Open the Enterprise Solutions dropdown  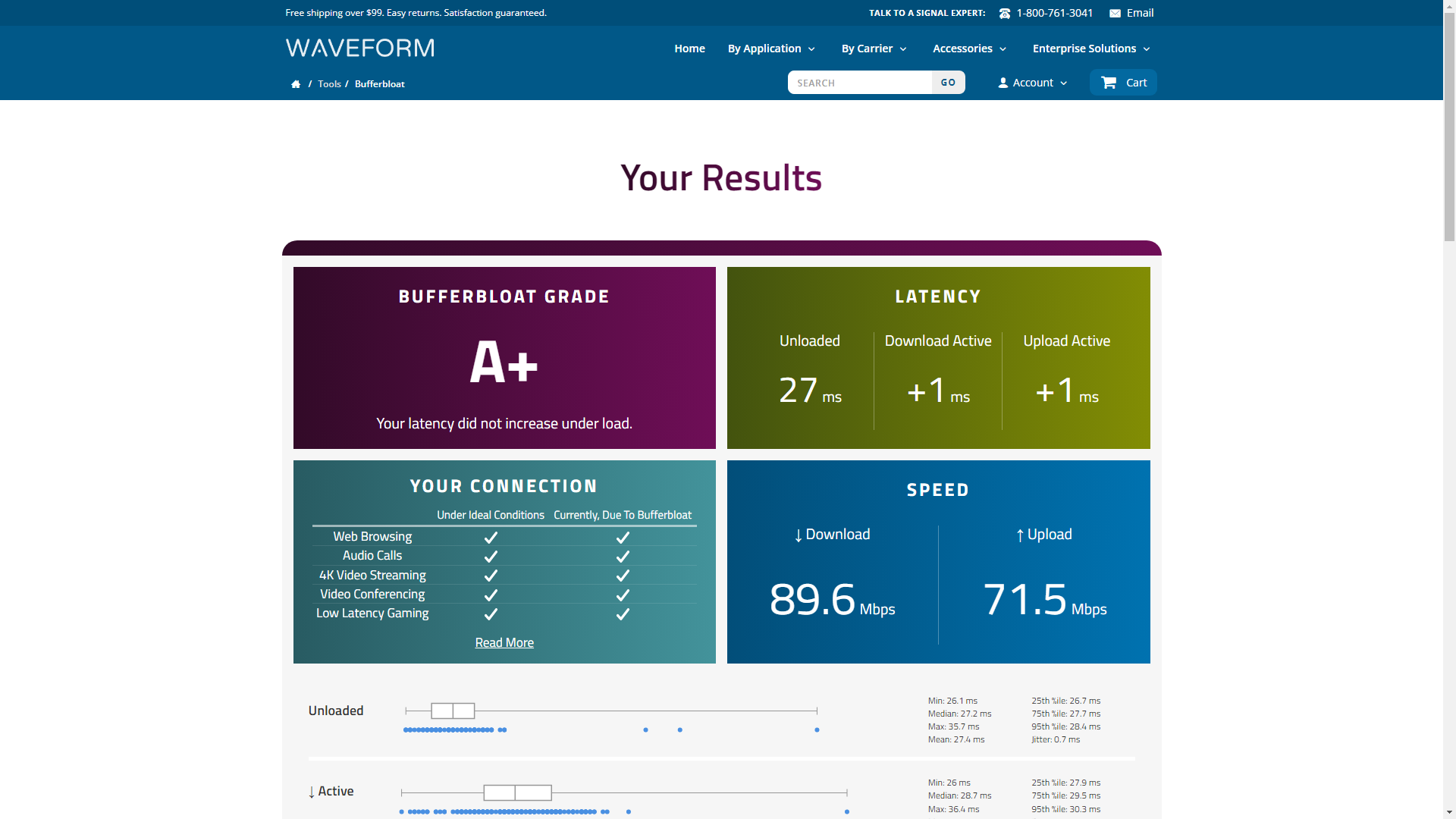[1090, 49]
